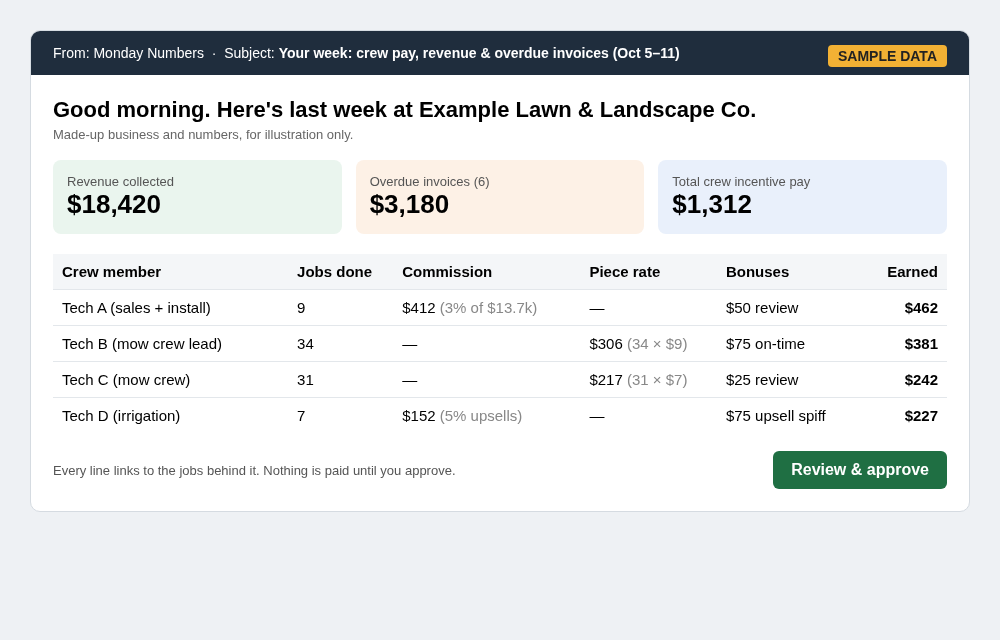Click the Tech B (mow crew lead) name
This screenshot has width=1000, height=640.
tap(142, 344)
